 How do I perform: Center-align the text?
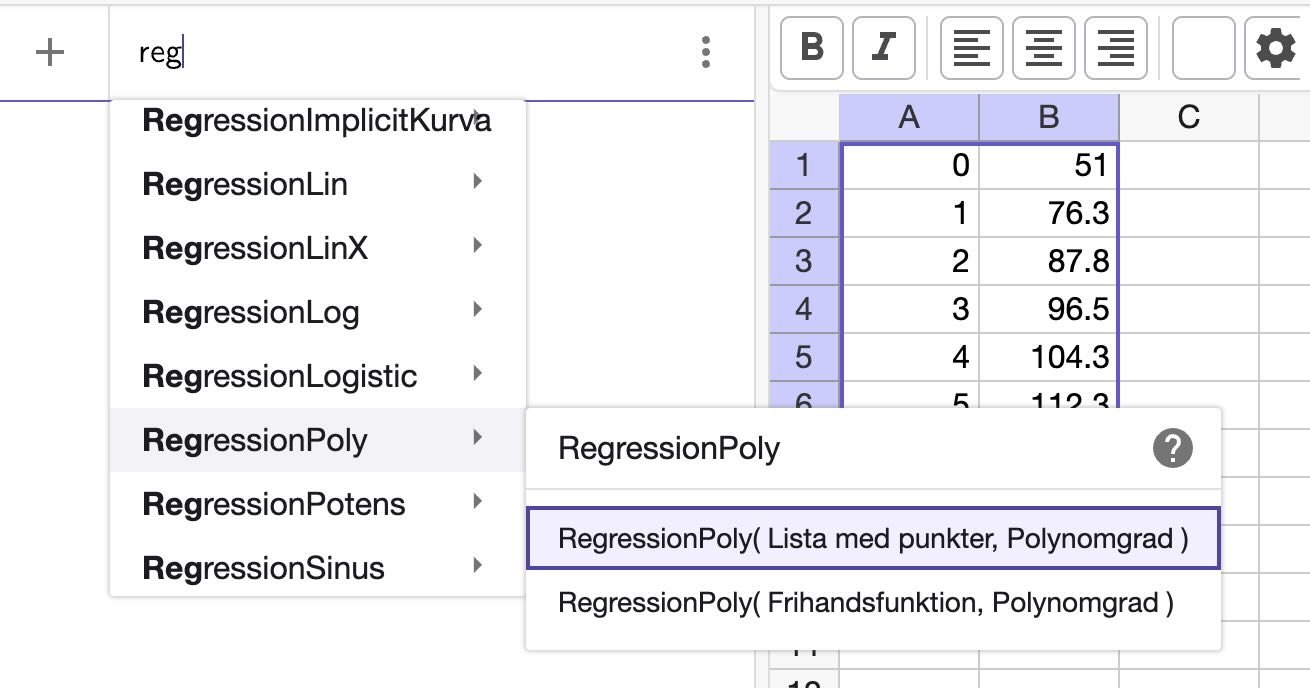click(x=1043, y=47)
